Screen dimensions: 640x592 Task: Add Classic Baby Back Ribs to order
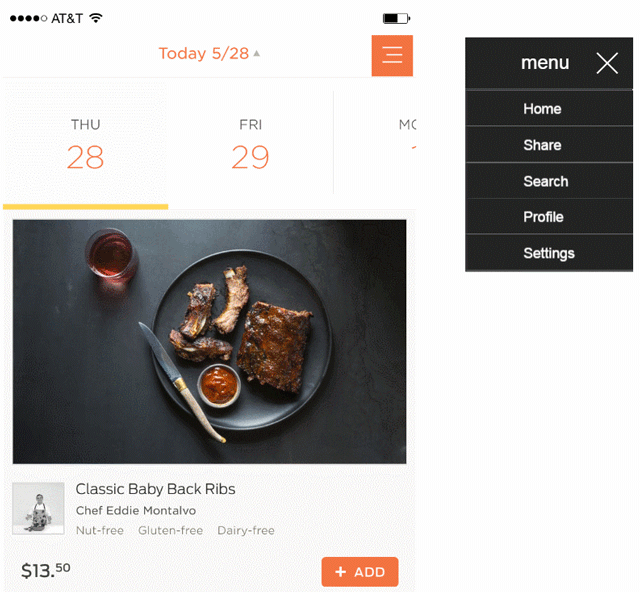point(359,572)
